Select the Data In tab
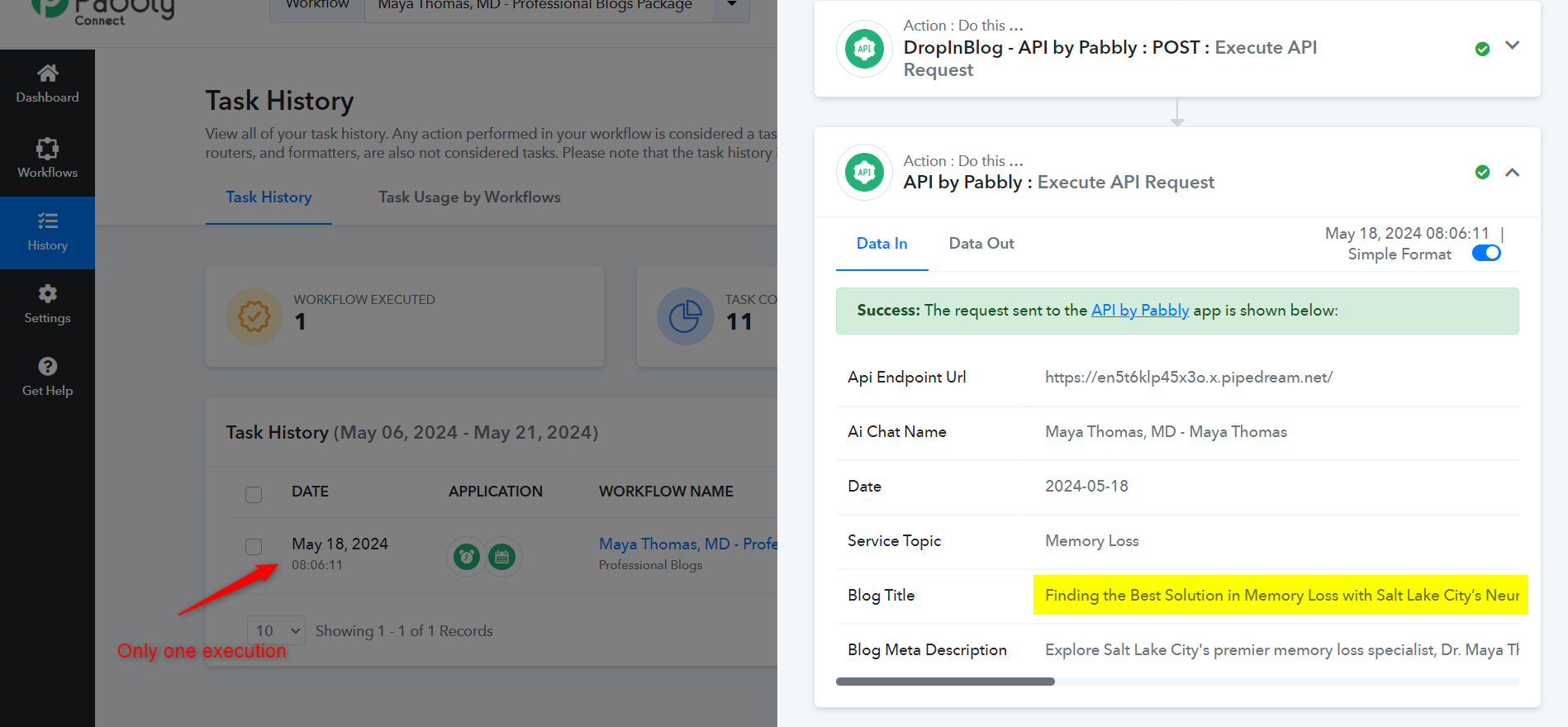Viewport: 1568px width, 727px height. (x=881, y=244)
